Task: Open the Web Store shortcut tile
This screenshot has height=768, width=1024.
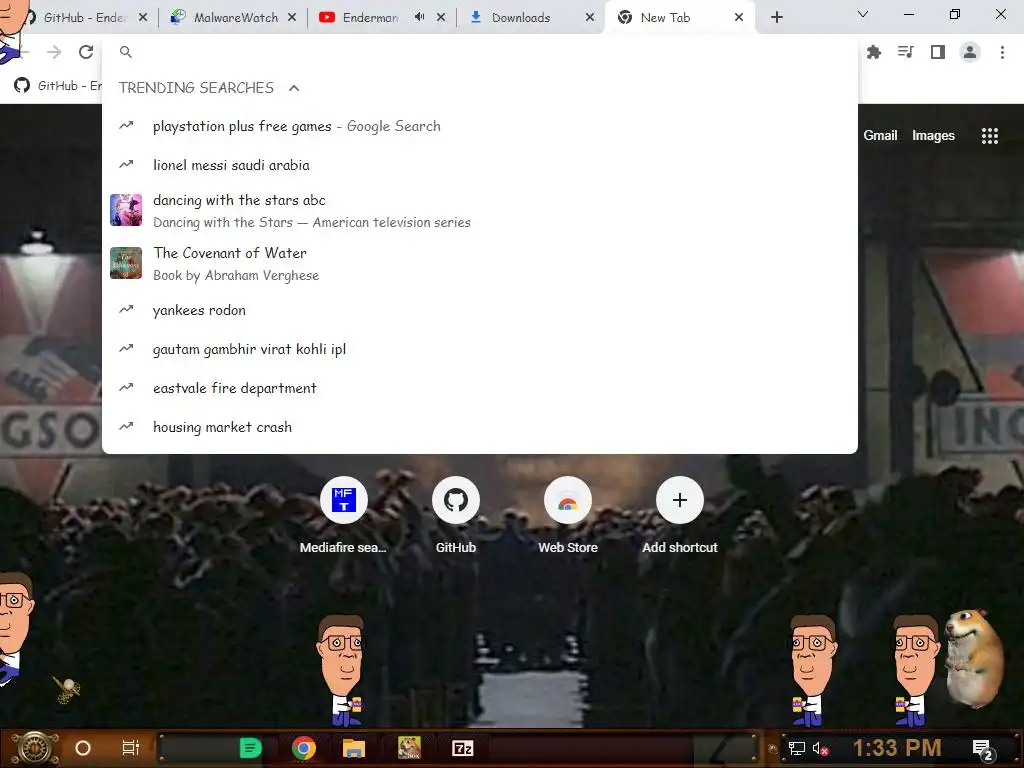Action: pos(568,515)
